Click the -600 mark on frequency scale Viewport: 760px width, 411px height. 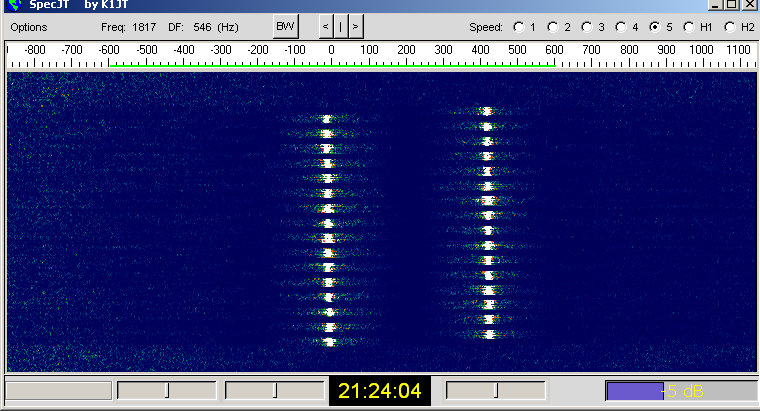pyautogui.click(x=109, y=50)
